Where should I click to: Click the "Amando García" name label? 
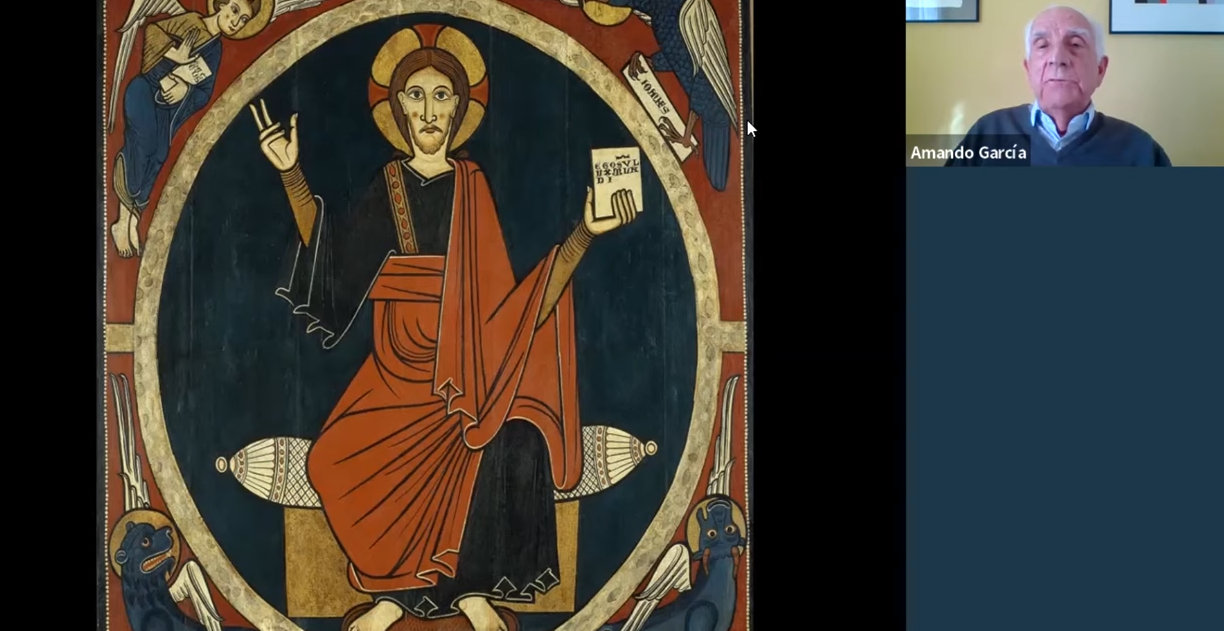968,153
